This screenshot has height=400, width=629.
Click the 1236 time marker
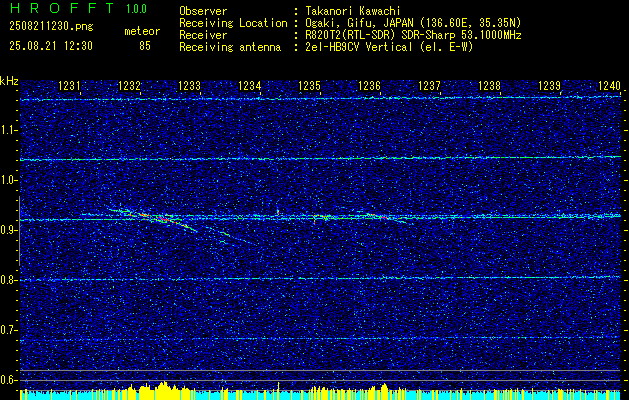pyautogui.click(x=369, y=86)
